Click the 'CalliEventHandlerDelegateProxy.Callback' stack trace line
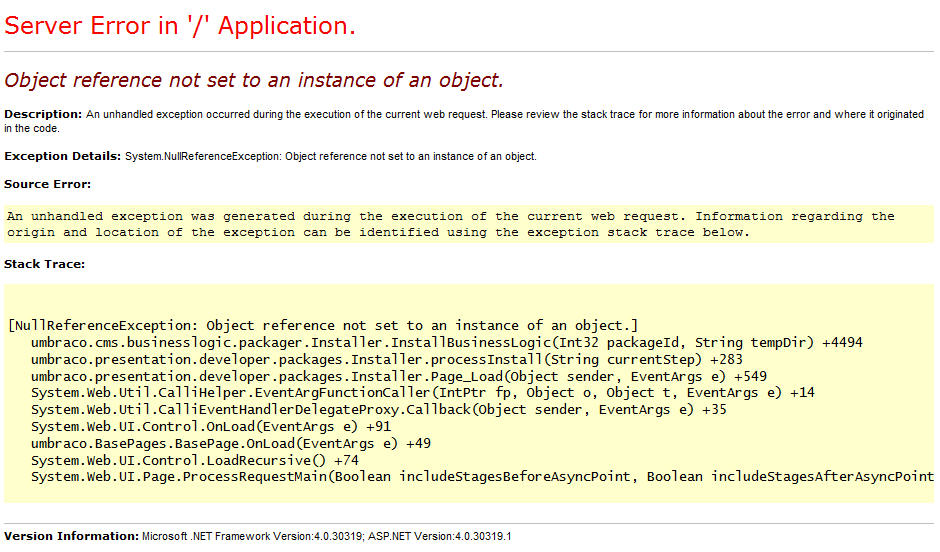This screenshot has width=940, height=552. tap(378, 410)
